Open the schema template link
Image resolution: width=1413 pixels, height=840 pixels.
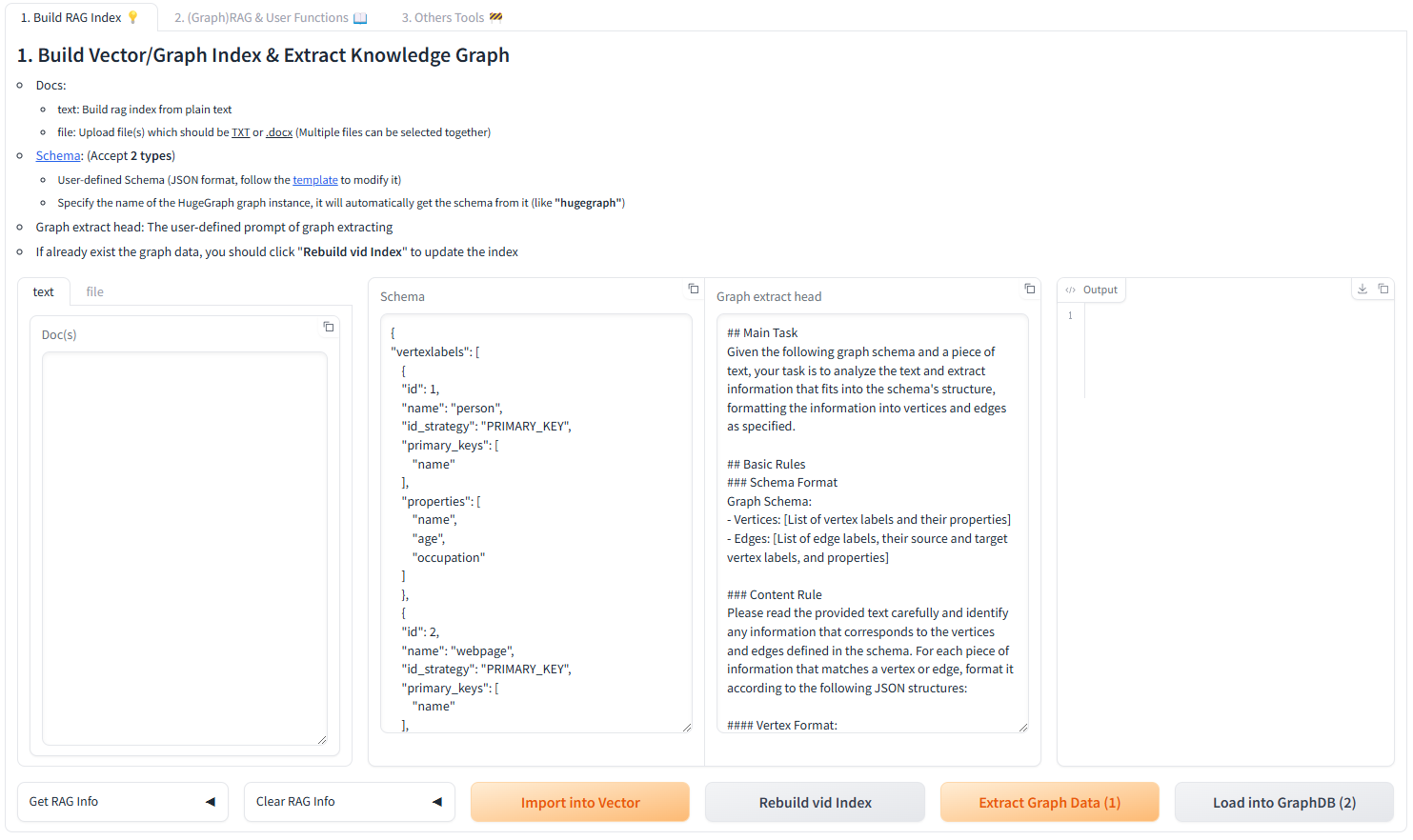(x=315, y=180)
